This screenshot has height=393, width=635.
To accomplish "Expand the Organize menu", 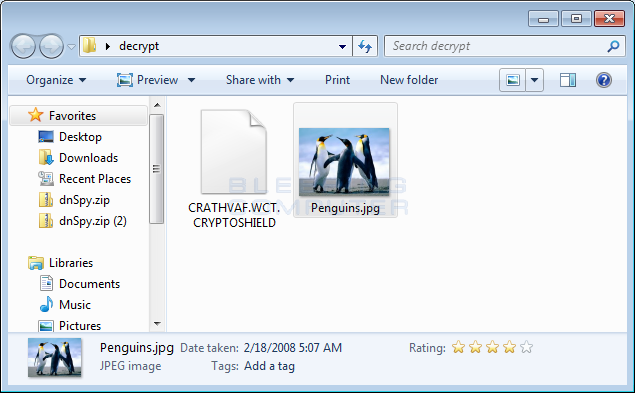I will [56, 80].
